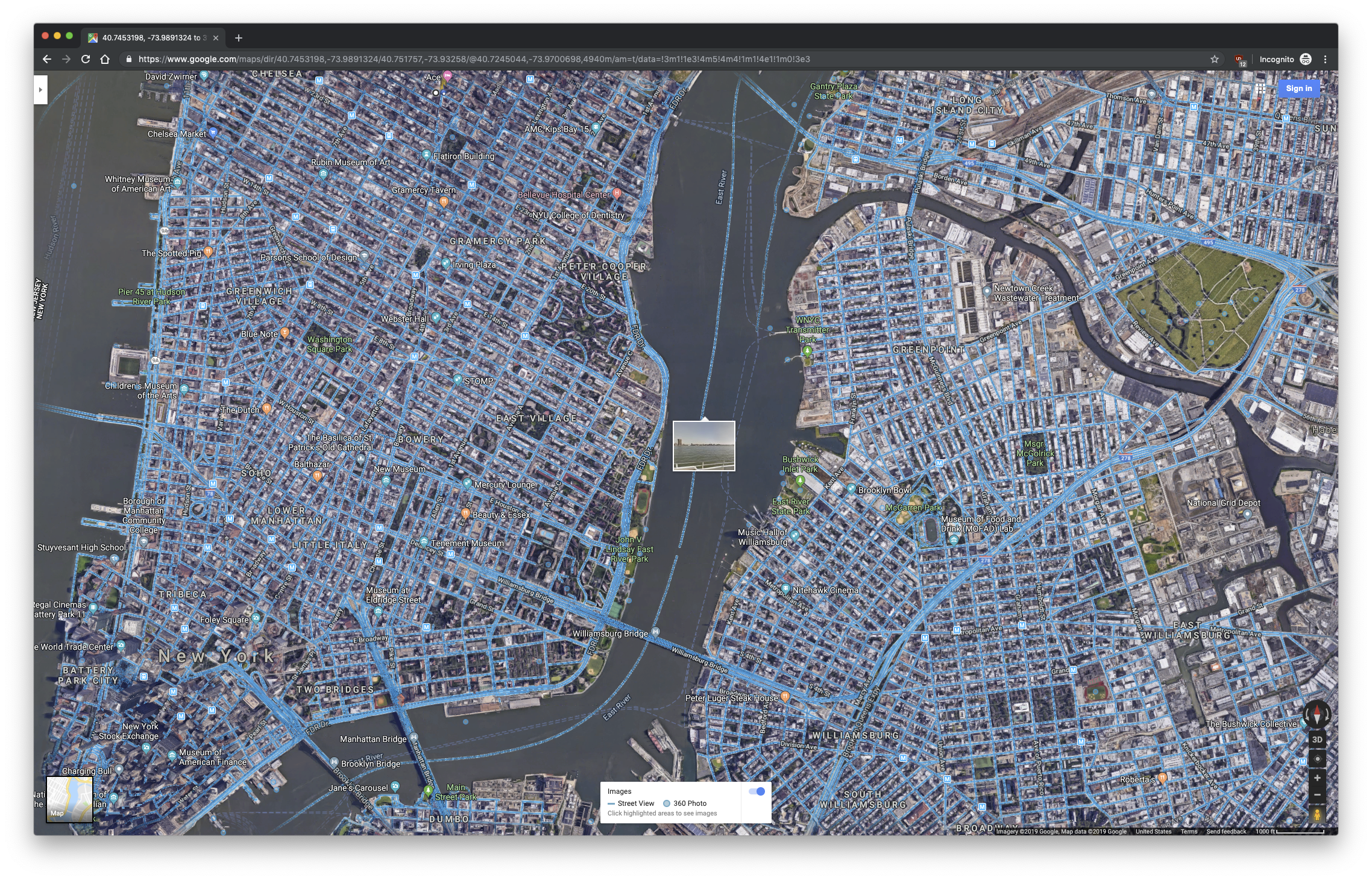Click the Webster Hall marker
The image size is (1372, 880).
(x=436, y=317)
